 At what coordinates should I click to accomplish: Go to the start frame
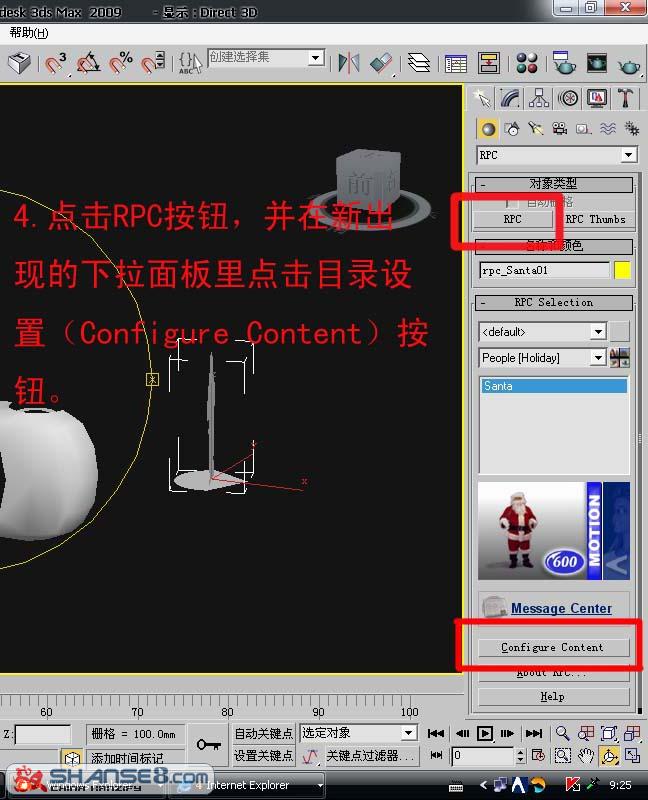(x=435, y=733)
